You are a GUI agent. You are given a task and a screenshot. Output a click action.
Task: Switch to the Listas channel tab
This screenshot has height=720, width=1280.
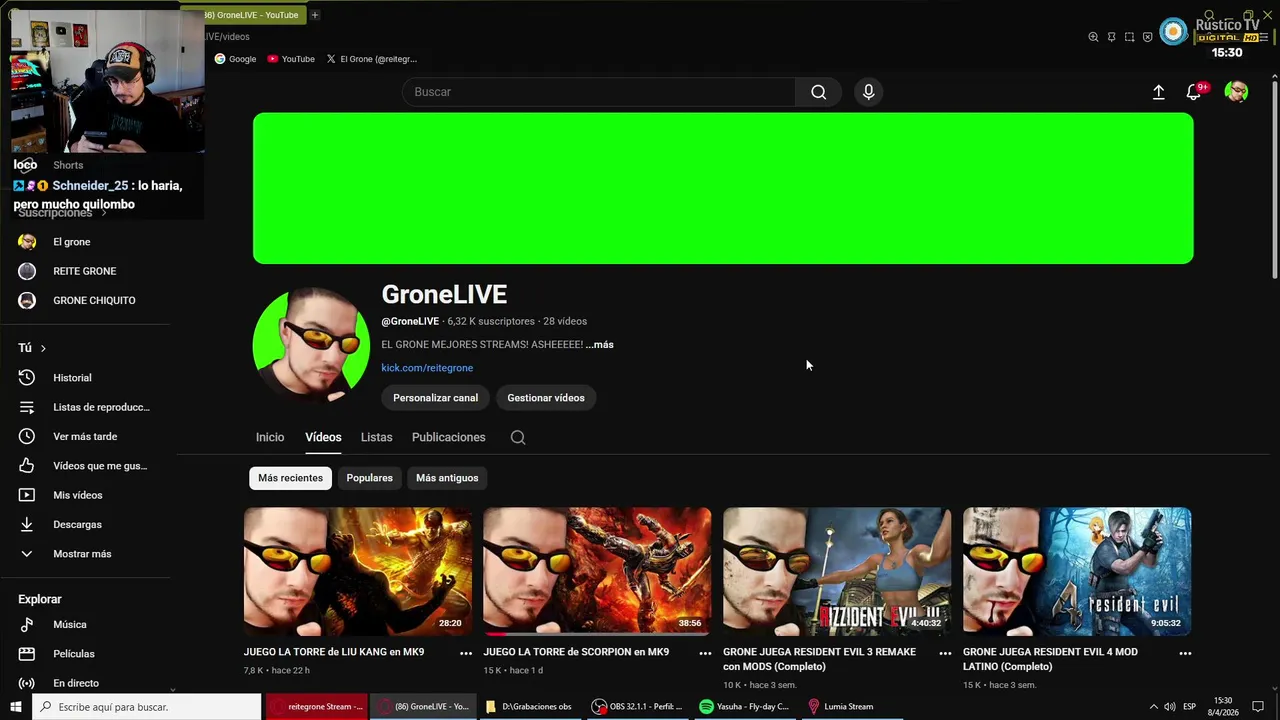coord(376,437)
